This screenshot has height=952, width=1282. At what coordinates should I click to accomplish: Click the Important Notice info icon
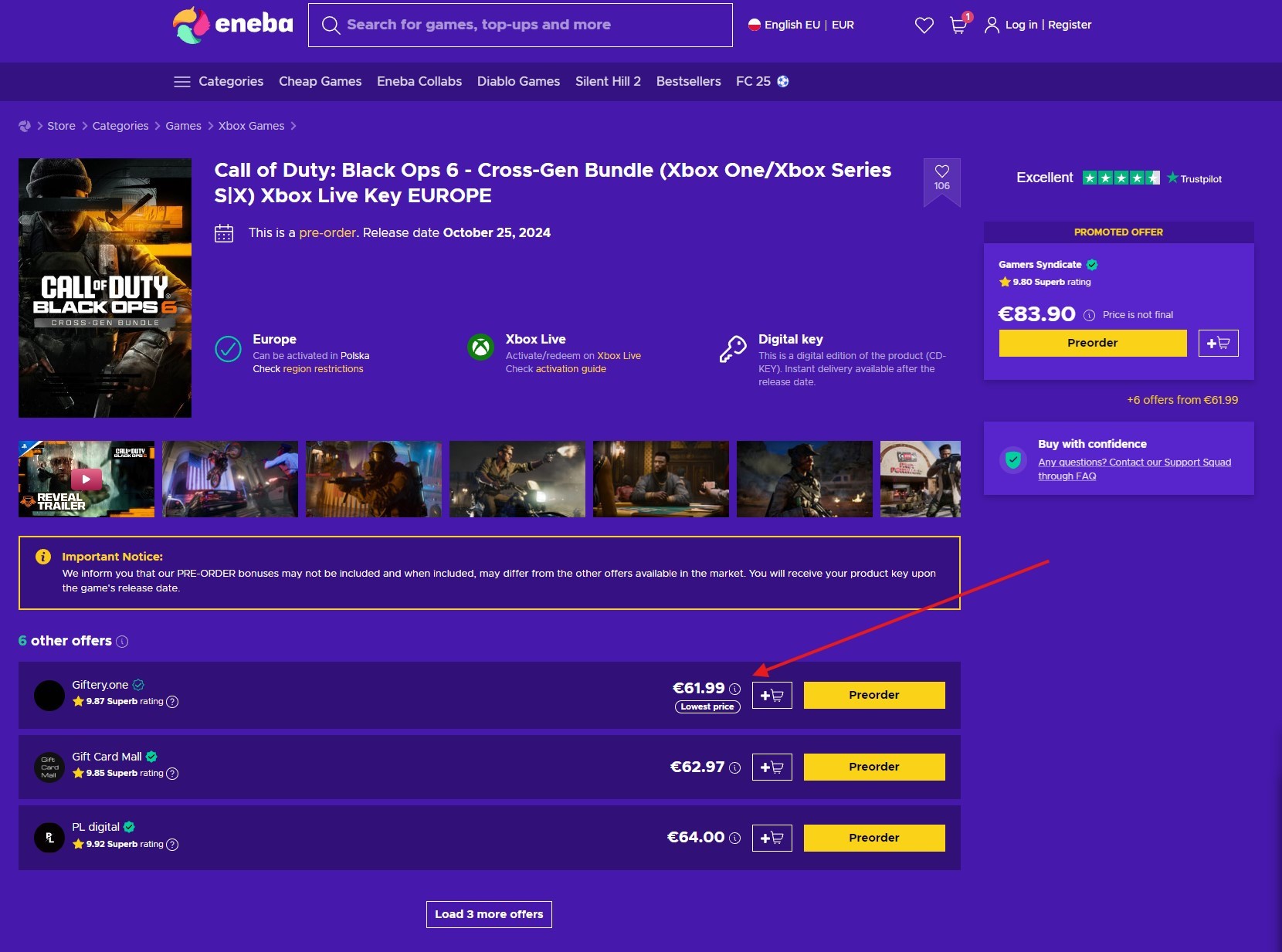[x=43, y=557]
